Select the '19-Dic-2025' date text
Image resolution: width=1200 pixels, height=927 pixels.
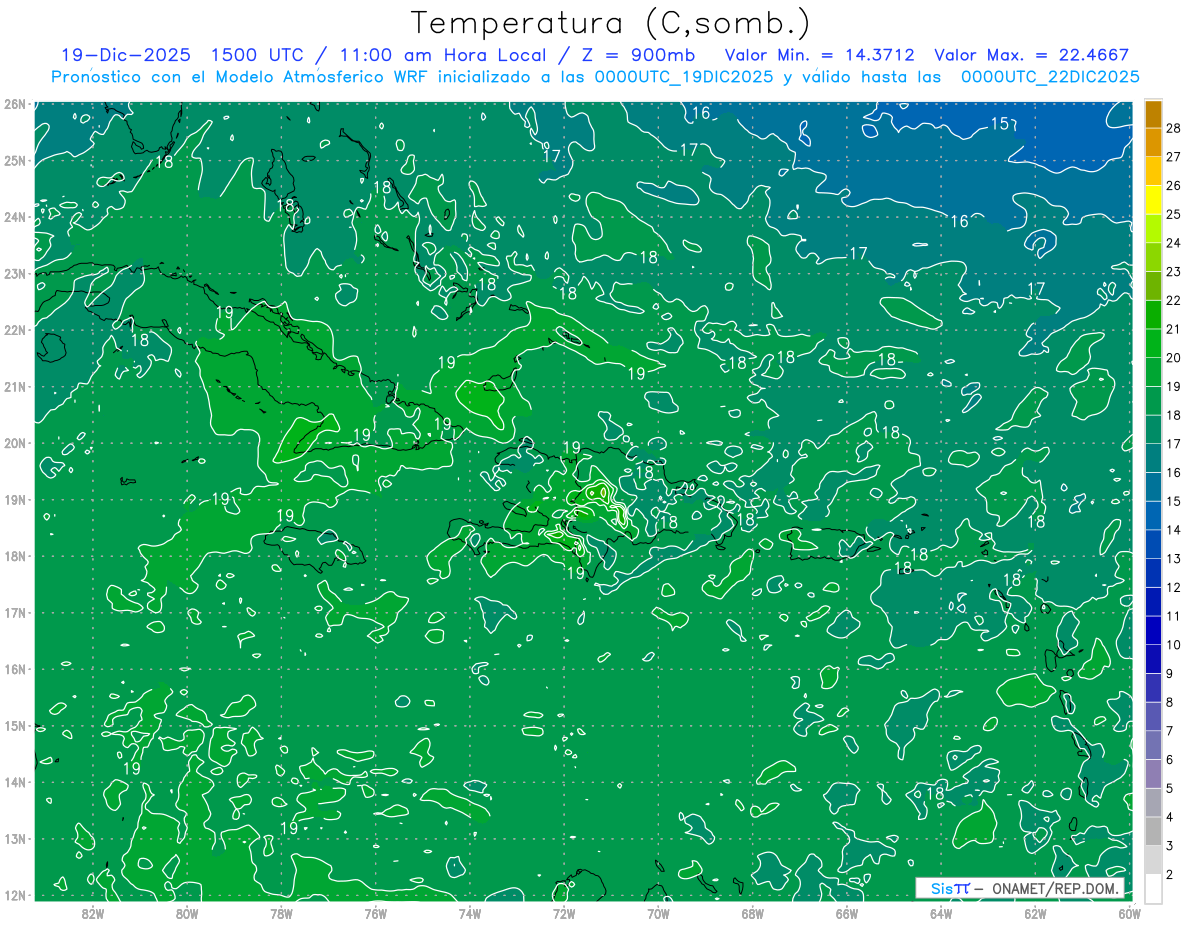pos(126,55)
